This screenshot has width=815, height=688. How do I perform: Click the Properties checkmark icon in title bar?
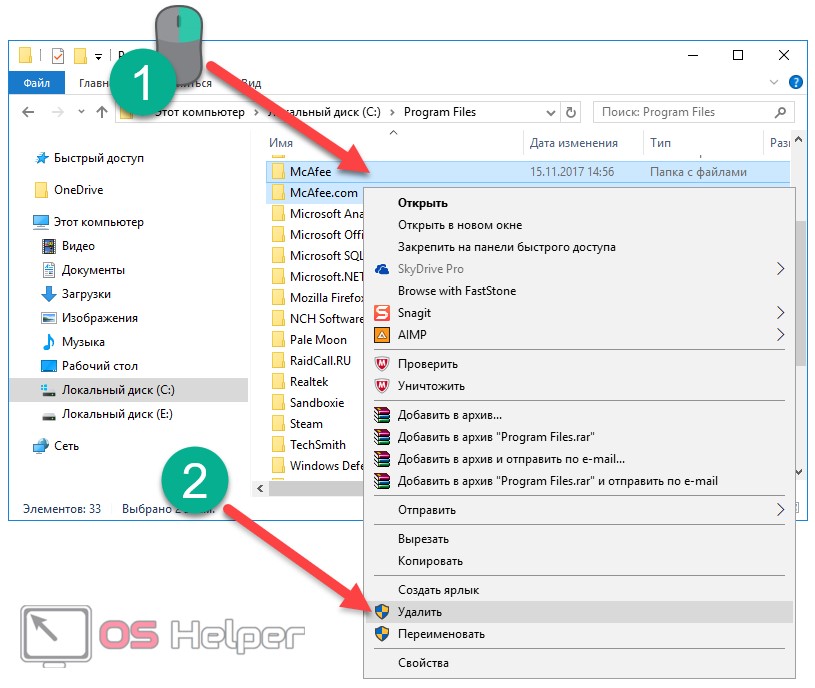point(58,55)
